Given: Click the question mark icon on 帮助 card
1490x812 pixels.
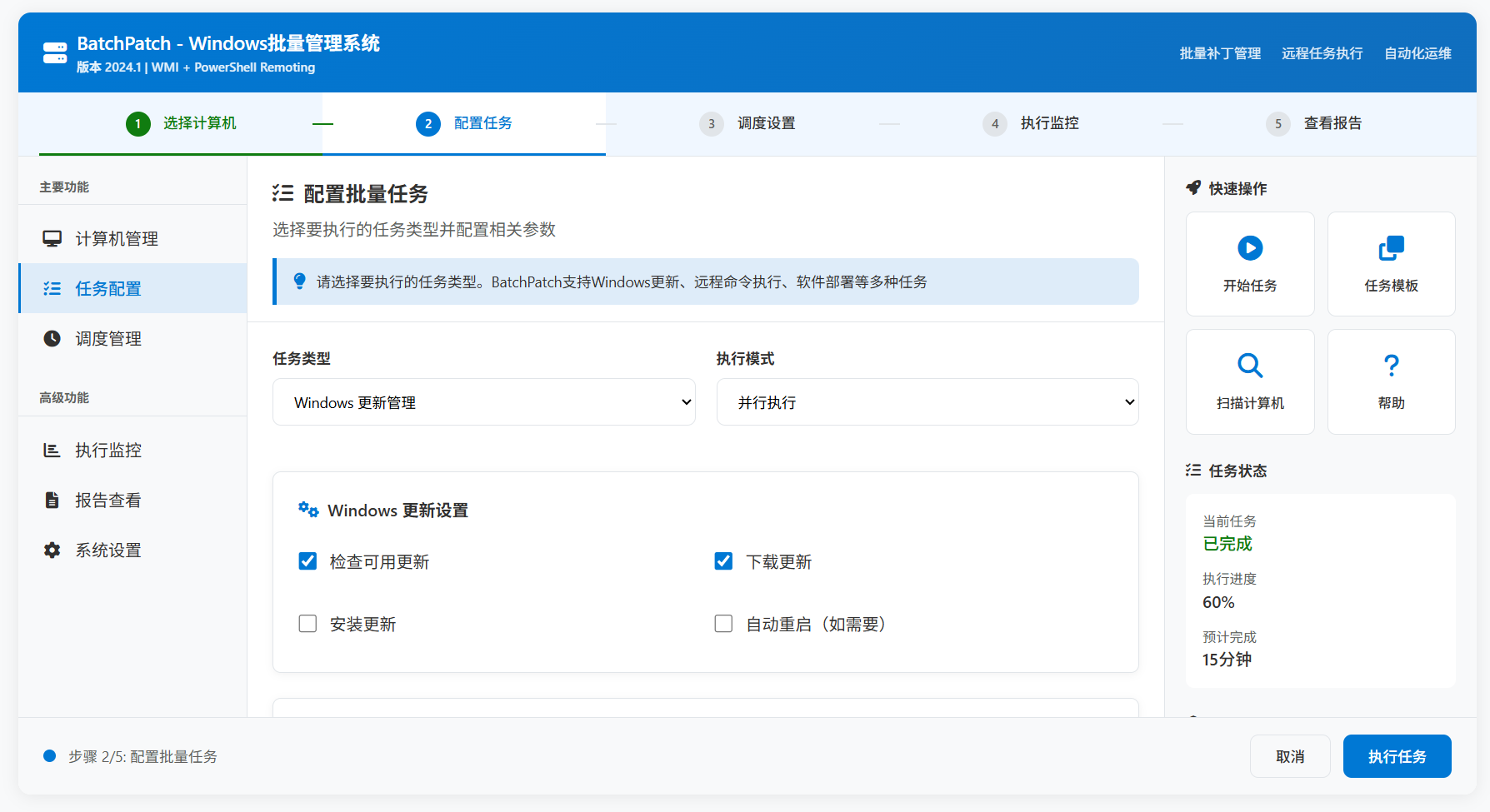Looking at the screenshot, I should click(1392, 366).
